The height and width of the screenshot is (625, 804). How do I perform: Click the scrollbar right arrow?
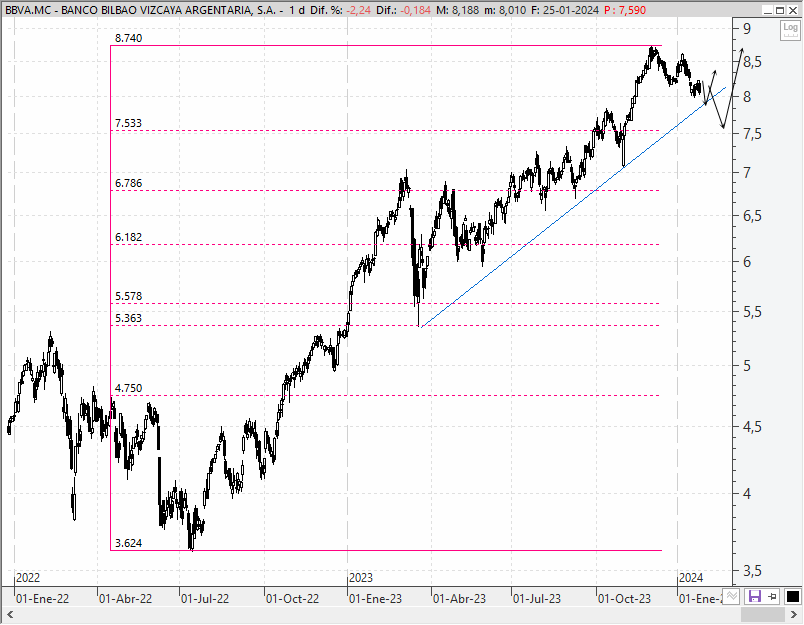point(793,614)
